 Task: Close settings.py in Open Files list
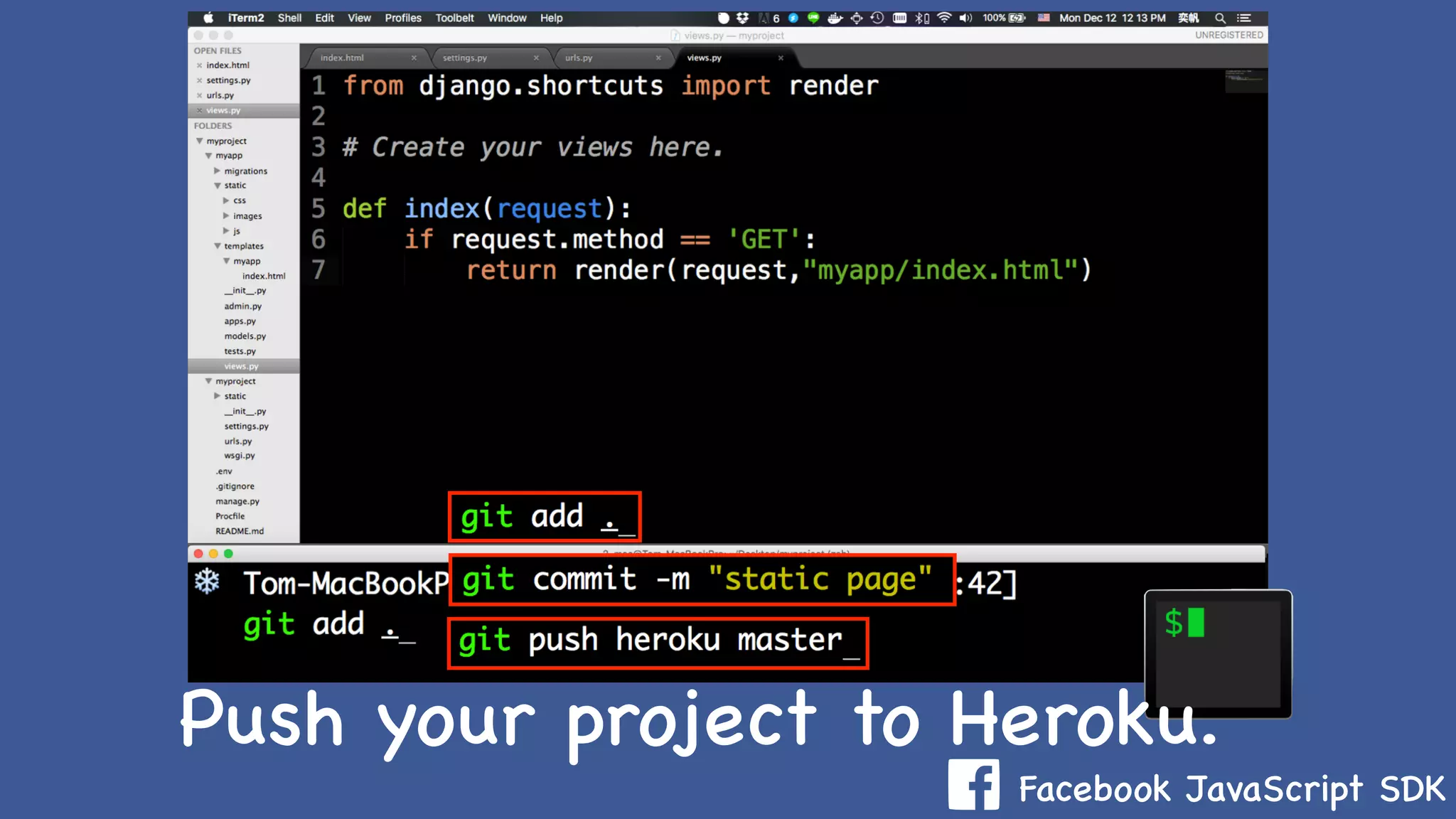tap(199, 80)
